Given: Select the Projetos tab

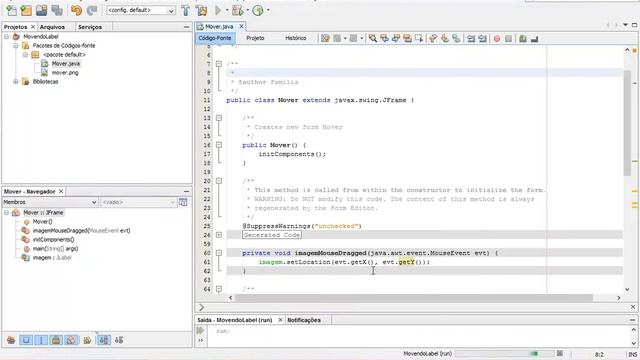Looking at the screenshot, I should pyautogui.click(x=16, y=27).
